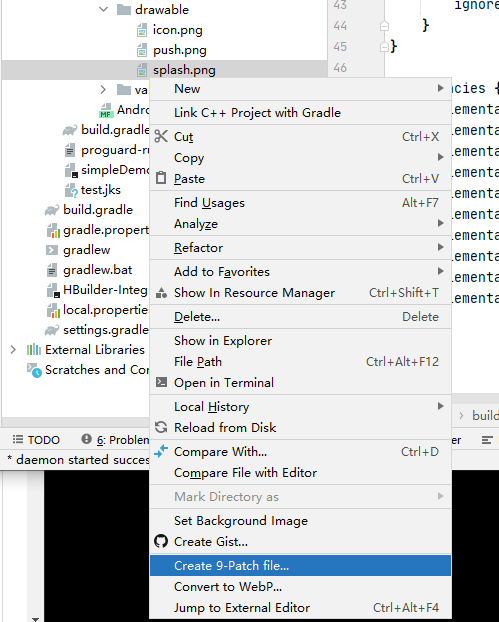Click the Compare With arrows icon
This screenshot has width=499, height=622.
click(161, 451)
